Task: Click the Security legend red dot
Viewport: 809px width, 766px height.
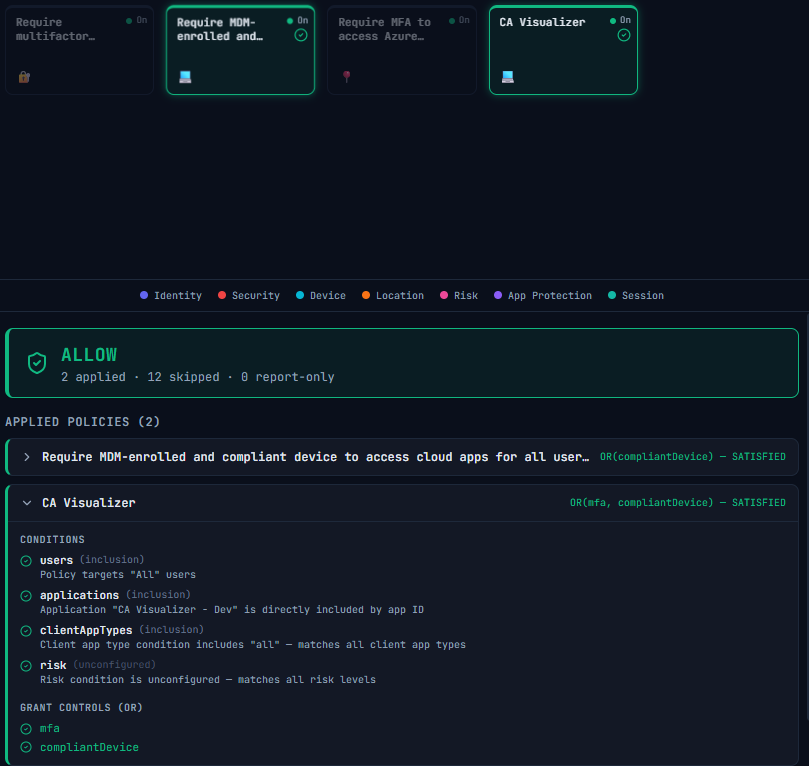Action: click(222, 295)
